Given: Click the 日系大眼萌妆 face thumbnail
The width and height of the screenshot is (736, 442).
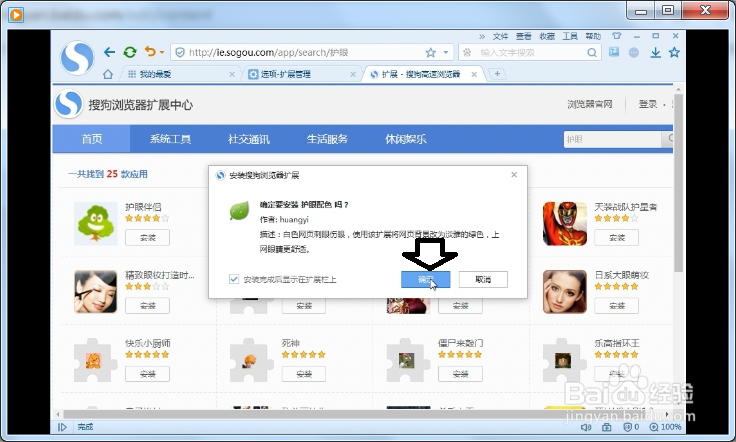Looking at the screenshot, I should [x=565, y=291].
